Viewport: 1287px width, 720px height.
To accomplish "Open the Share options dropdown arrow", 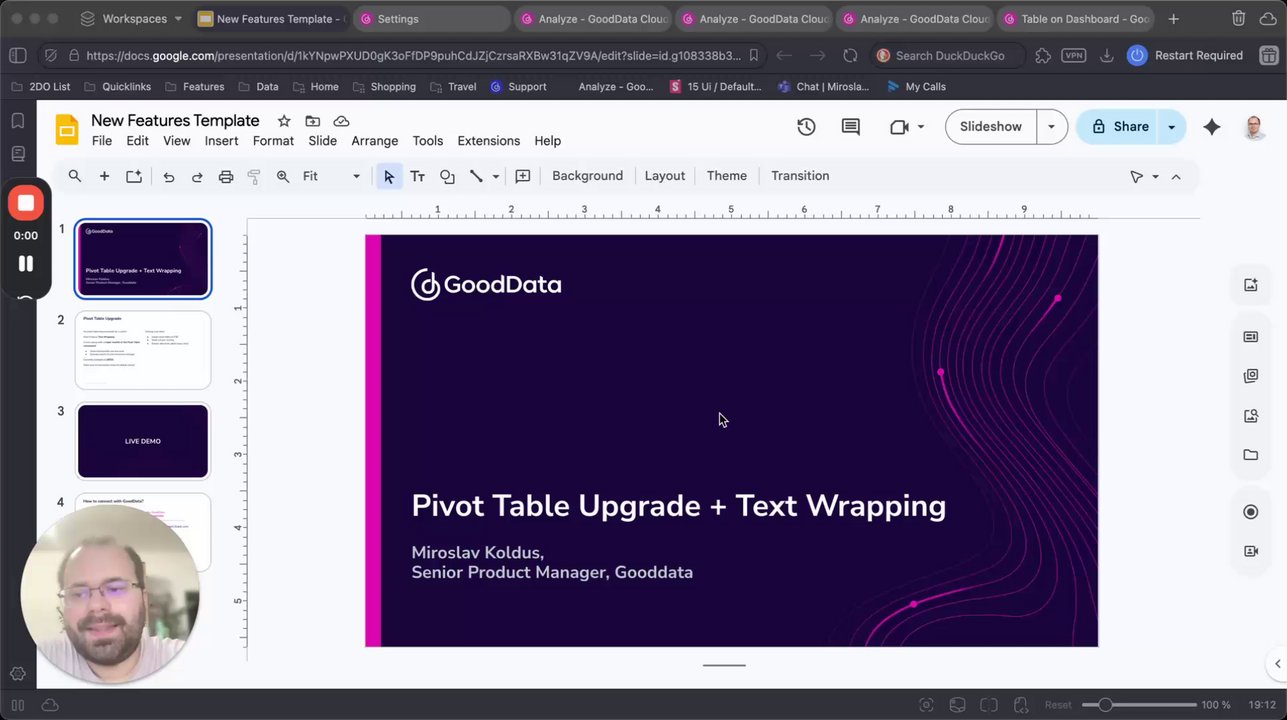I will point(1171,127).
